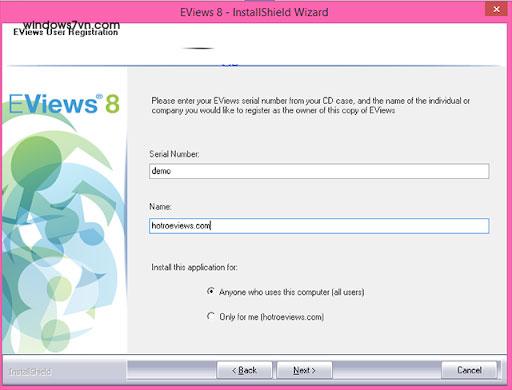Cancel the EViews installation
512x390 pixels.
click(x=469, y=370)
